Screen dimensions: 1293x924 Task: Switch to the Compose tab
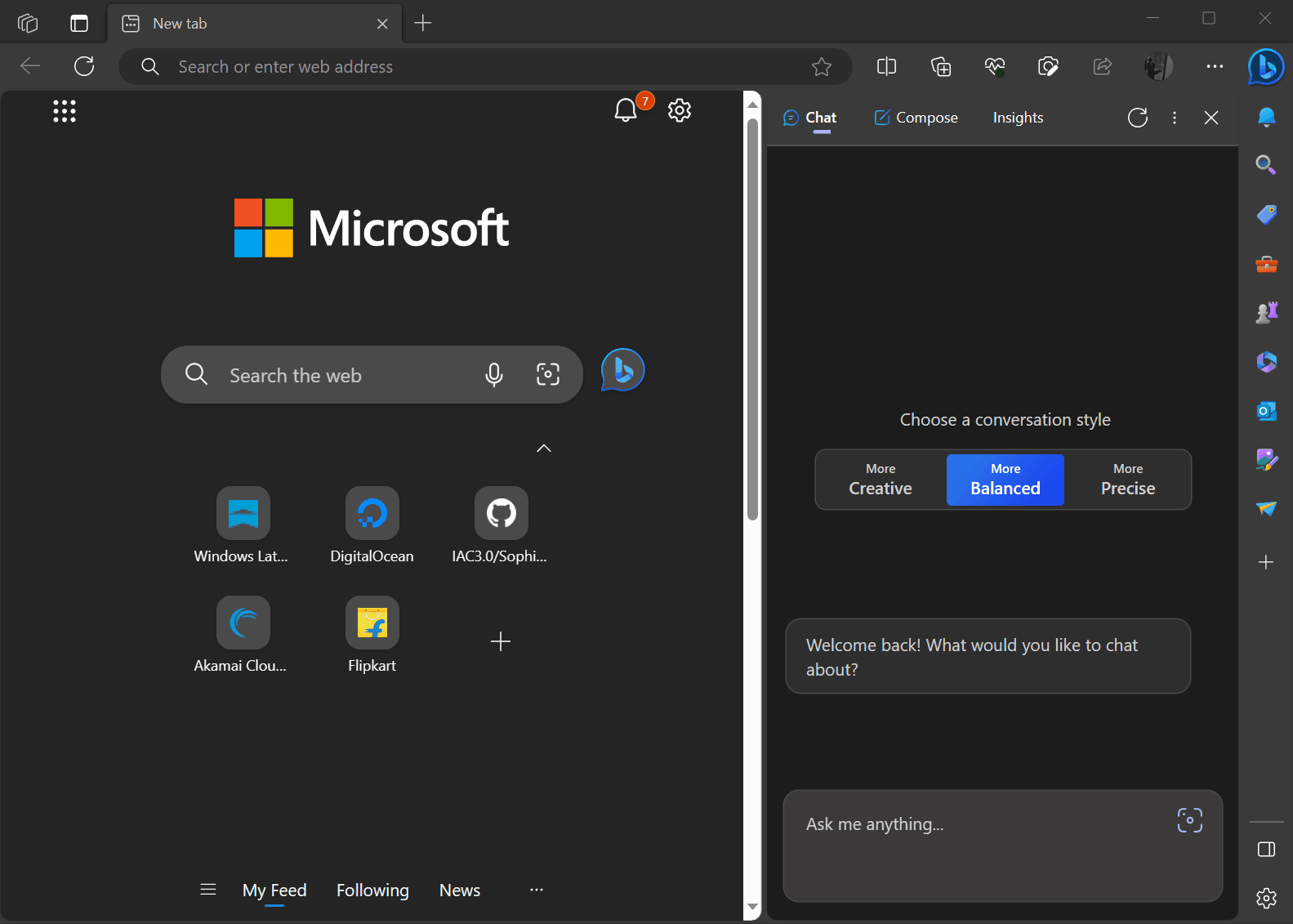pos(916,118)
